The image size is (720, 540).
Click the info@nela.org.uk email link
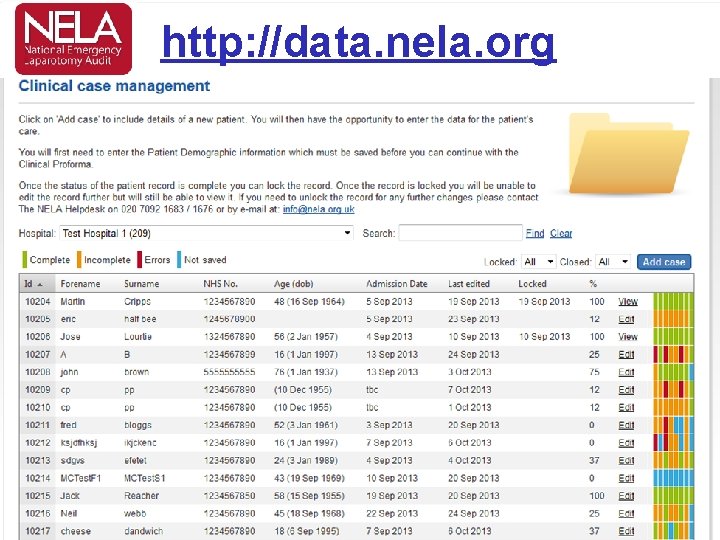coord(318,209)
